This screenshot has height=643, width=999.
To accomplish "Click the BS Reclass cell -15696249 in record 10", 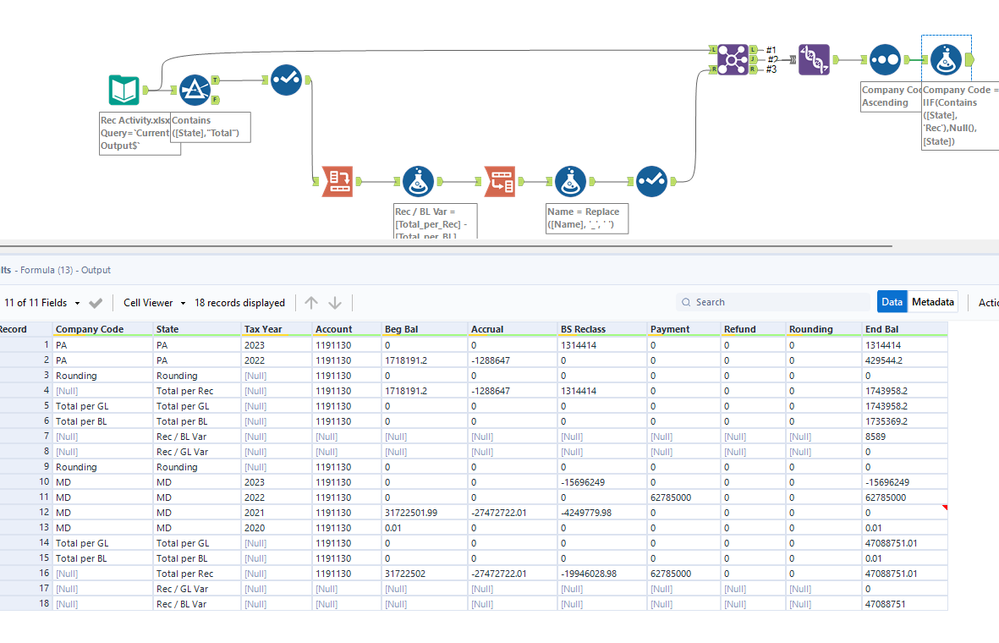I will [602, 482].
